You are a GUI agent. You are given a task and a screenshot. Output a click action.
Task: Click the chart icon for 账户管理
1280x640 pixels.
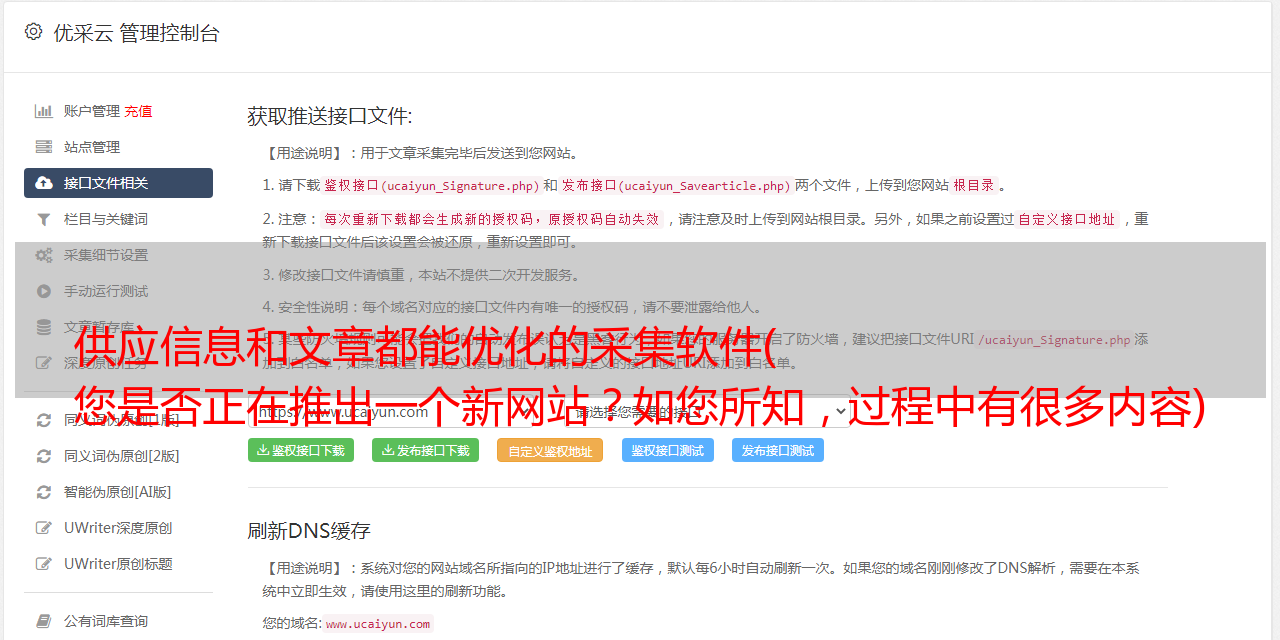click(44, 111)
